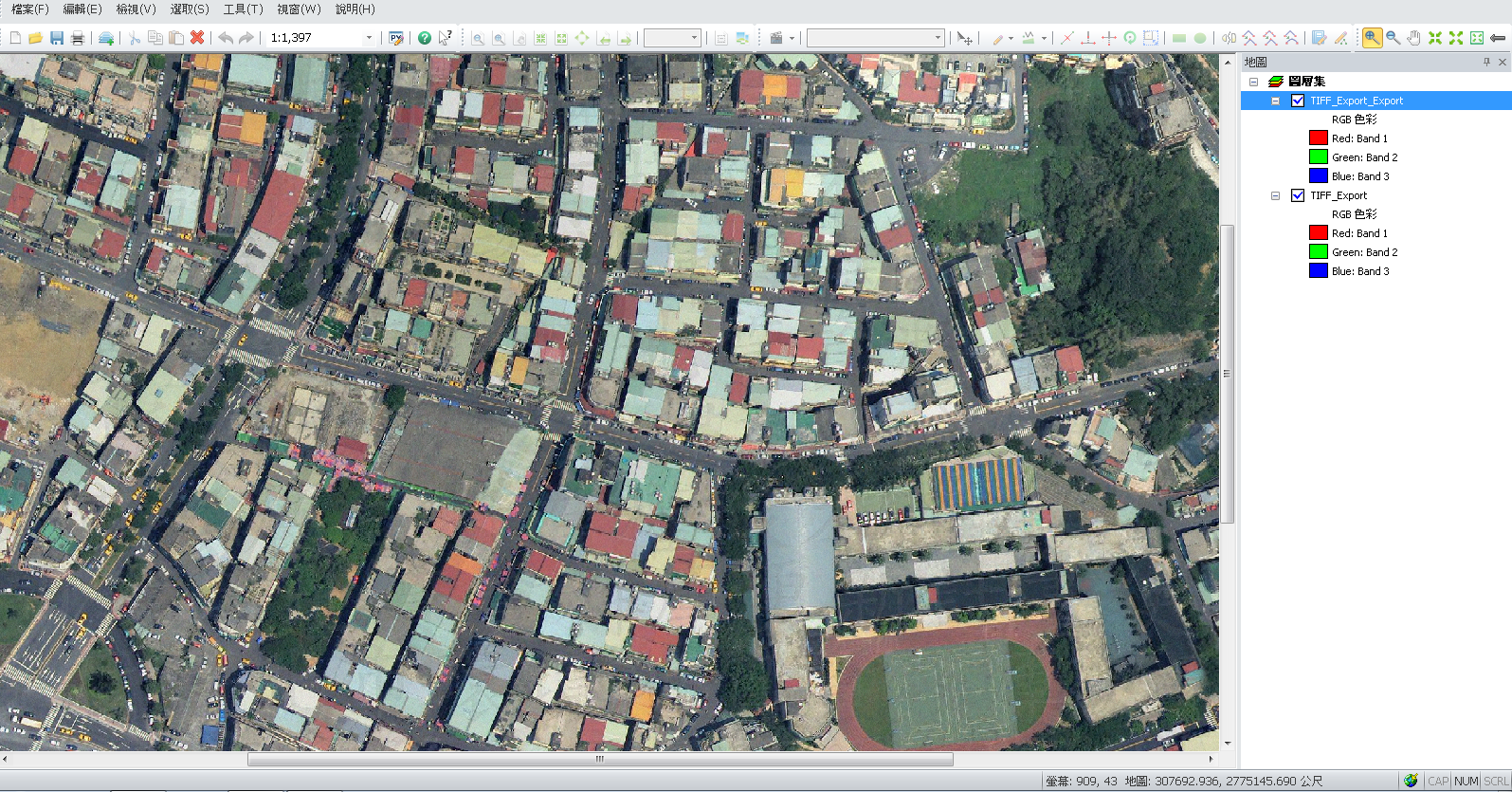
Task: Open the 選取(S) menu
Action: tap(190, 9)
